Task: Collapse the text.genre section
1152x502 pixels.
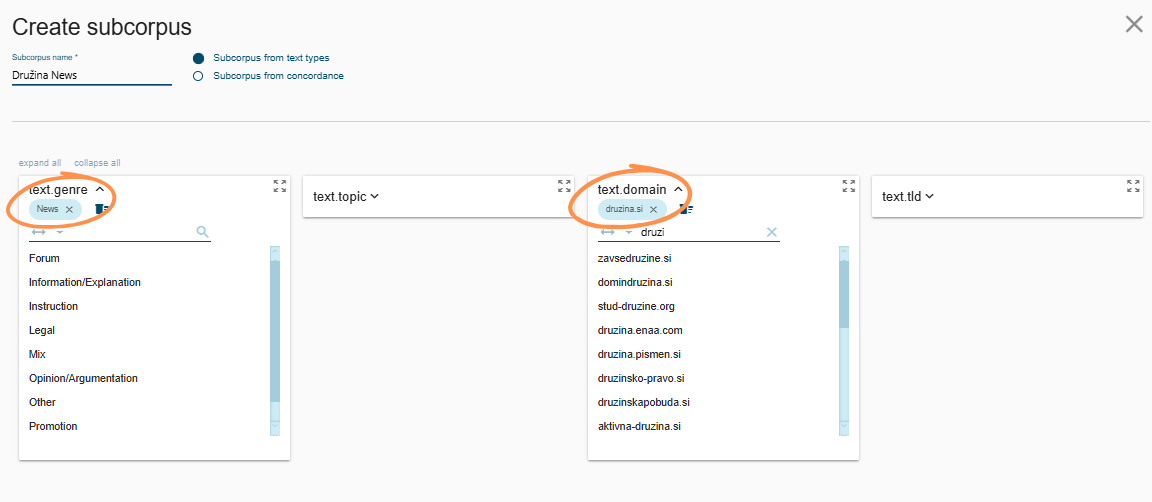Action: pyautogui.click(x=100, y=190)
